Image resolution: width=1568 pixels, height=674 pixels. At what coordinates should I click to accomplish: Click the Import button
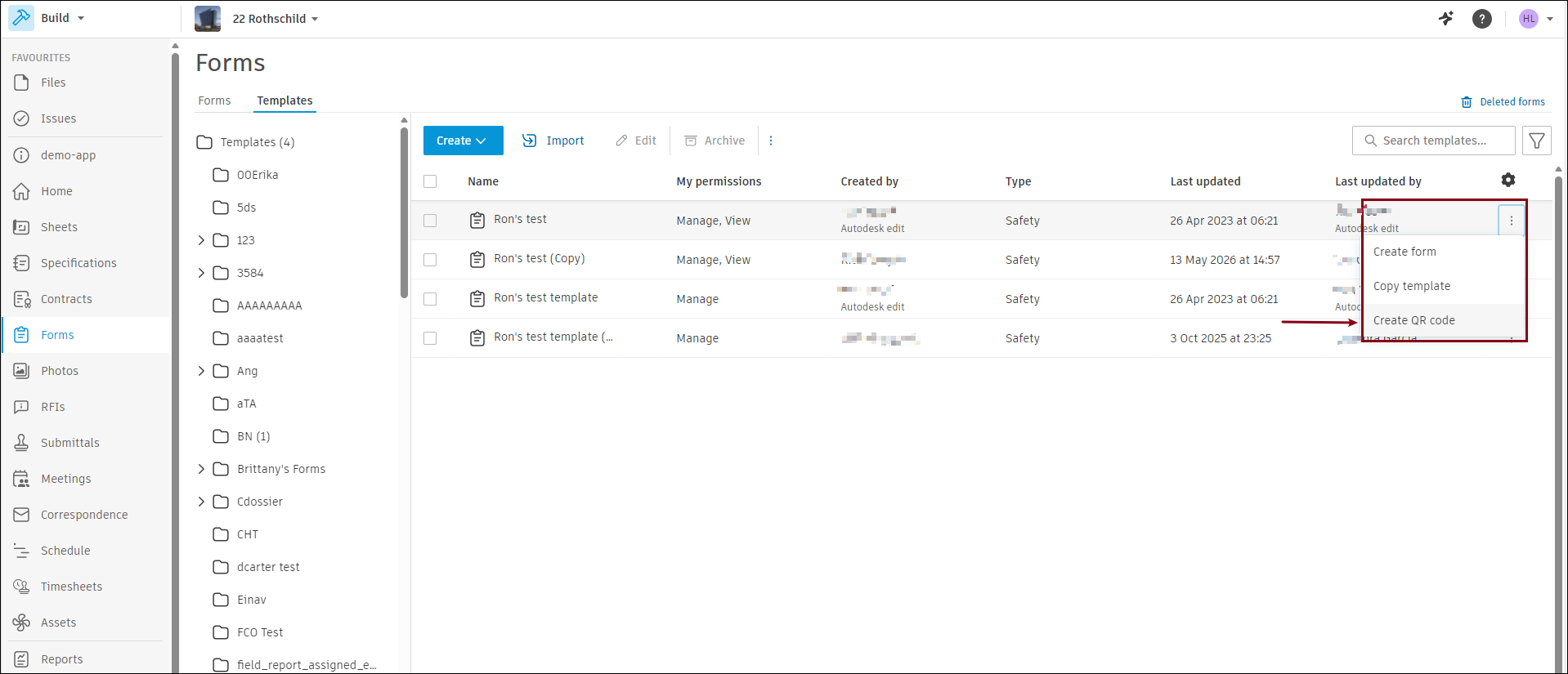(553, 141)
